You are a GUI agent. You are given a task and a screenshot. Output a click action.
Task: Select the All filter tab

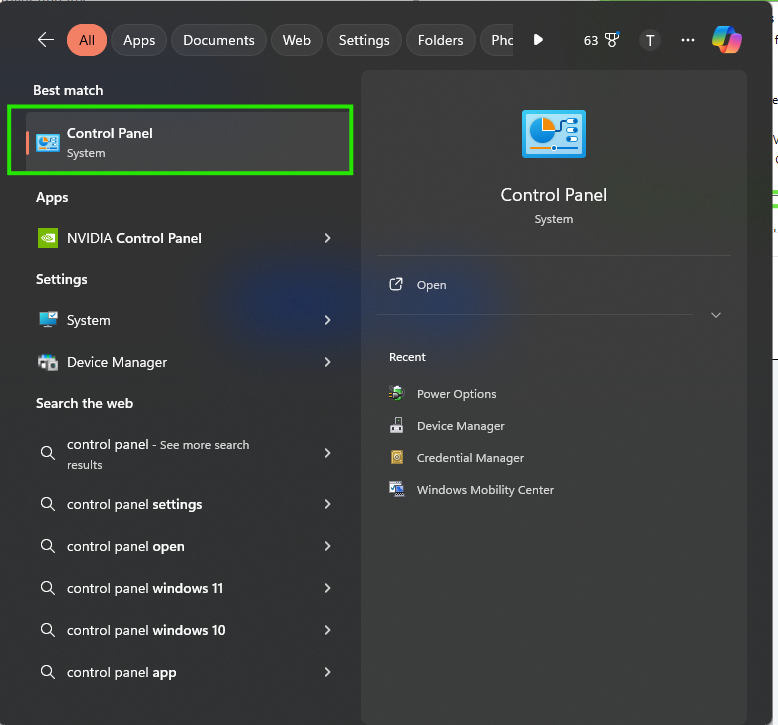click(x=87, y=40)
